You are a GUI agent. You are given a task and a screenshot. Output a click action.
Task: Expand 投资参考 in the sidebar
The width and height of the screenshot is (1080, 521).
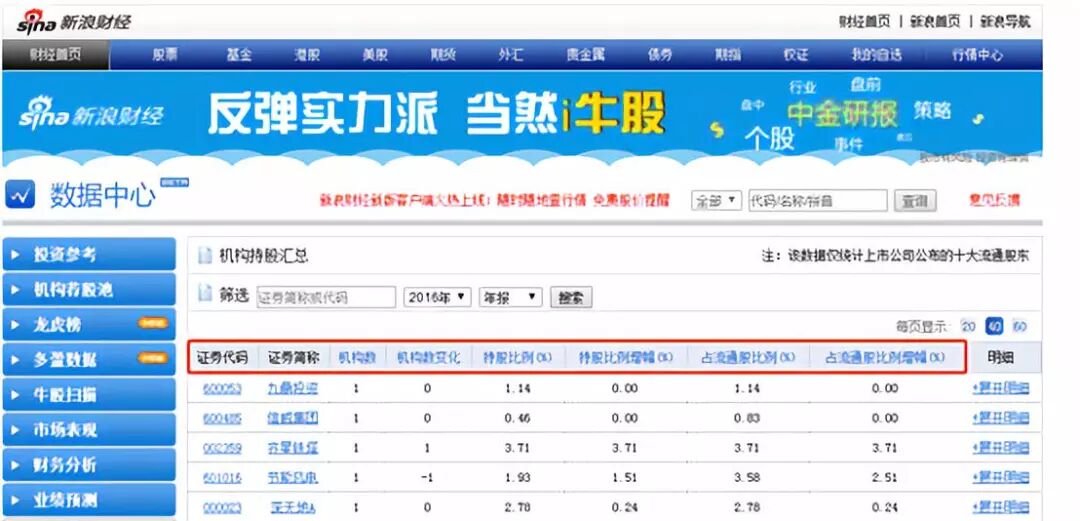click(x=90, y=254)
